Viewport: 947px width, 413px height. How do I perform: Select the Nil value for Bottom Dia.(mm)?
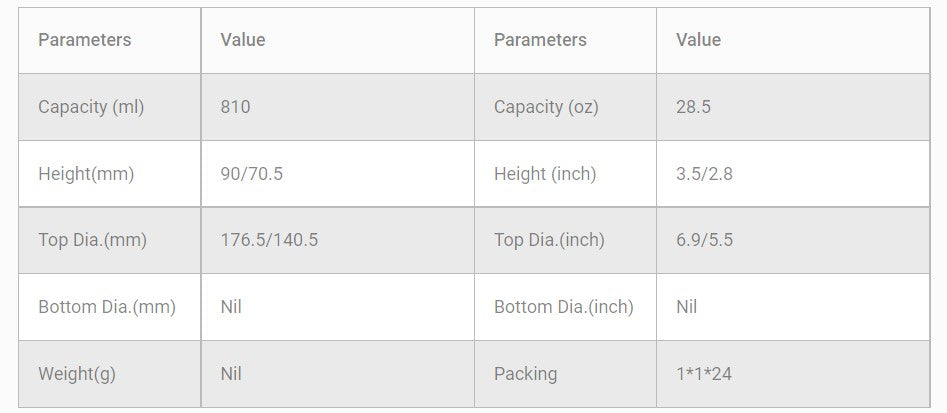tap(231, 307)
